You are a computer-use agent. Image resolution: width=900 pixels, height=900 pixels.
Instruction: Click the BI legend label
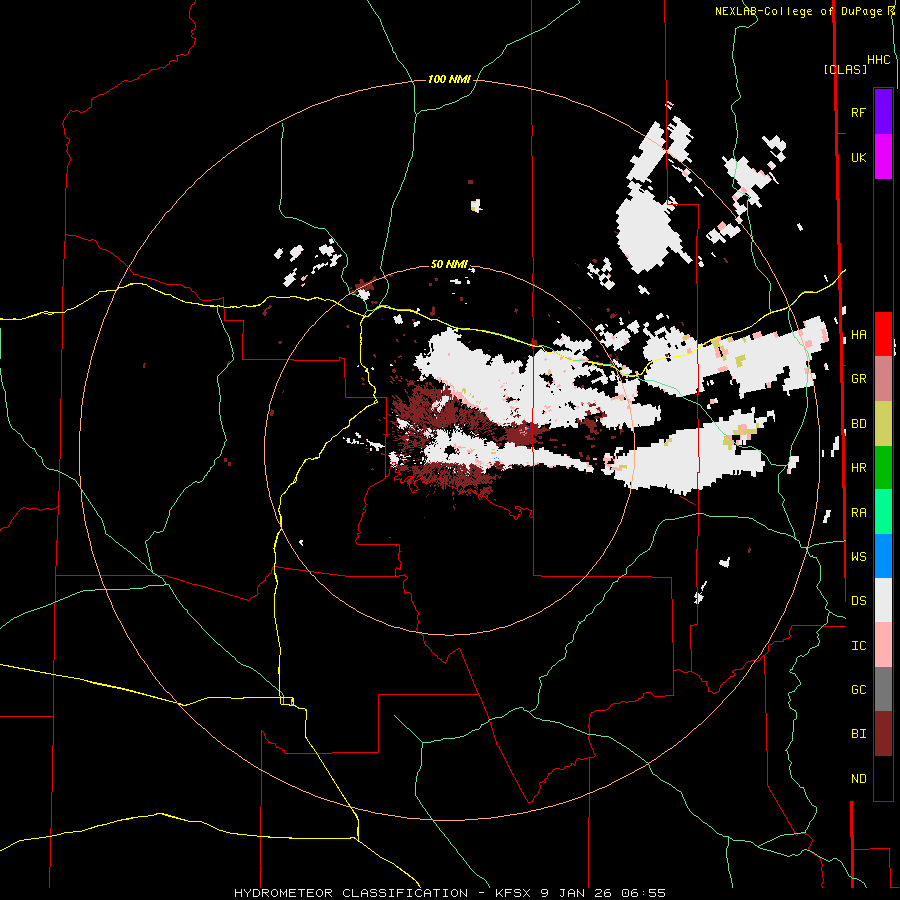(859, 734)
